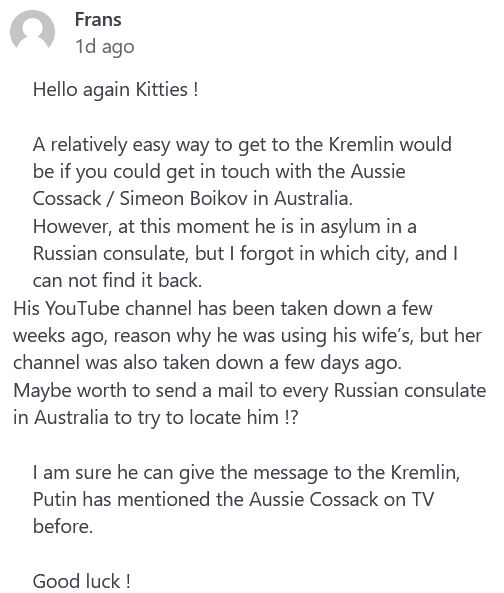The width and height of the screenshot is (504, 593).
Task: Click the line beginning "However, at this moment"
Action: coord(225,227)
